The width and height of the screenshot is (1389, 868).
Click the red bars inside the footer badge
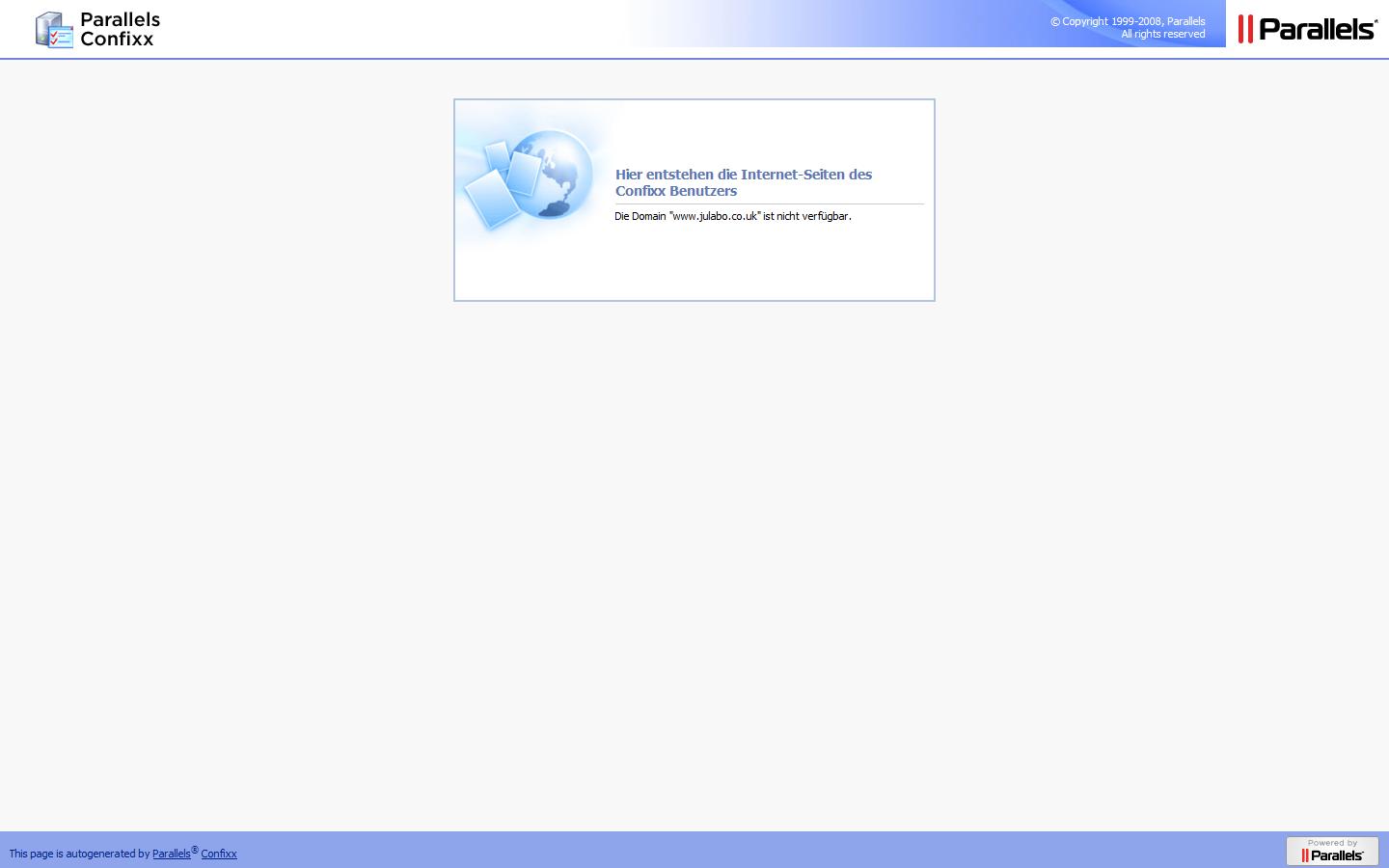coord(1305,855)
